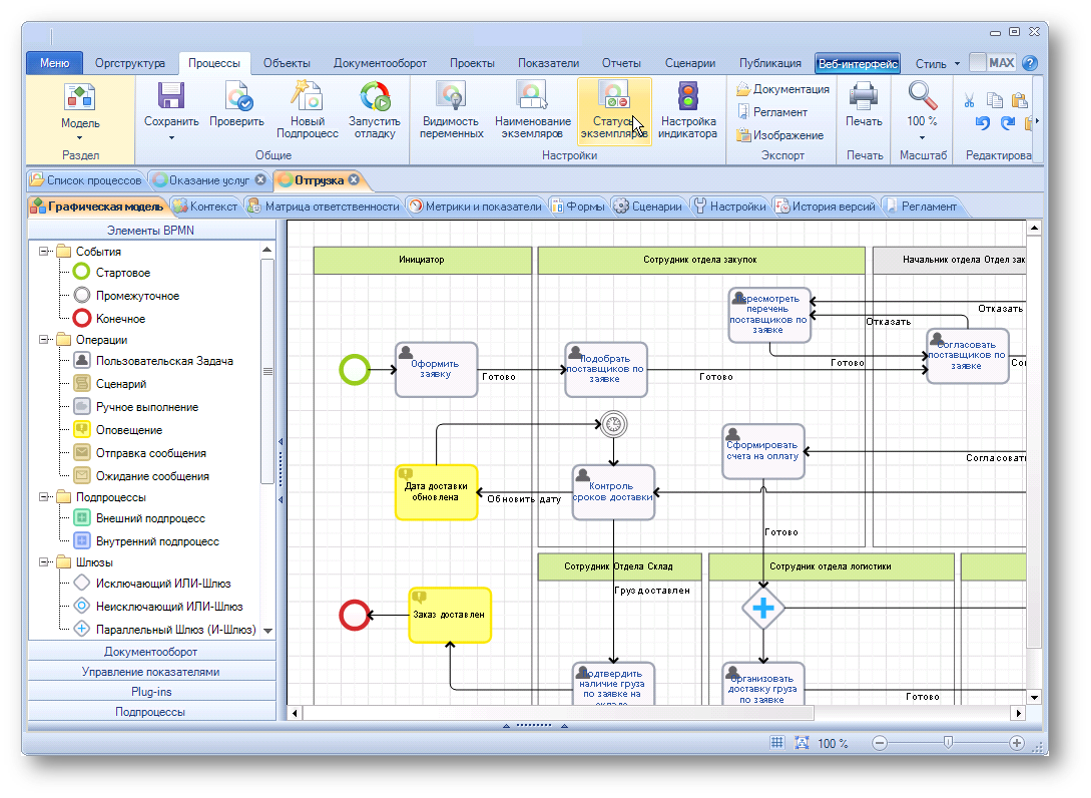Start Запустить отладку debugging

374,110
